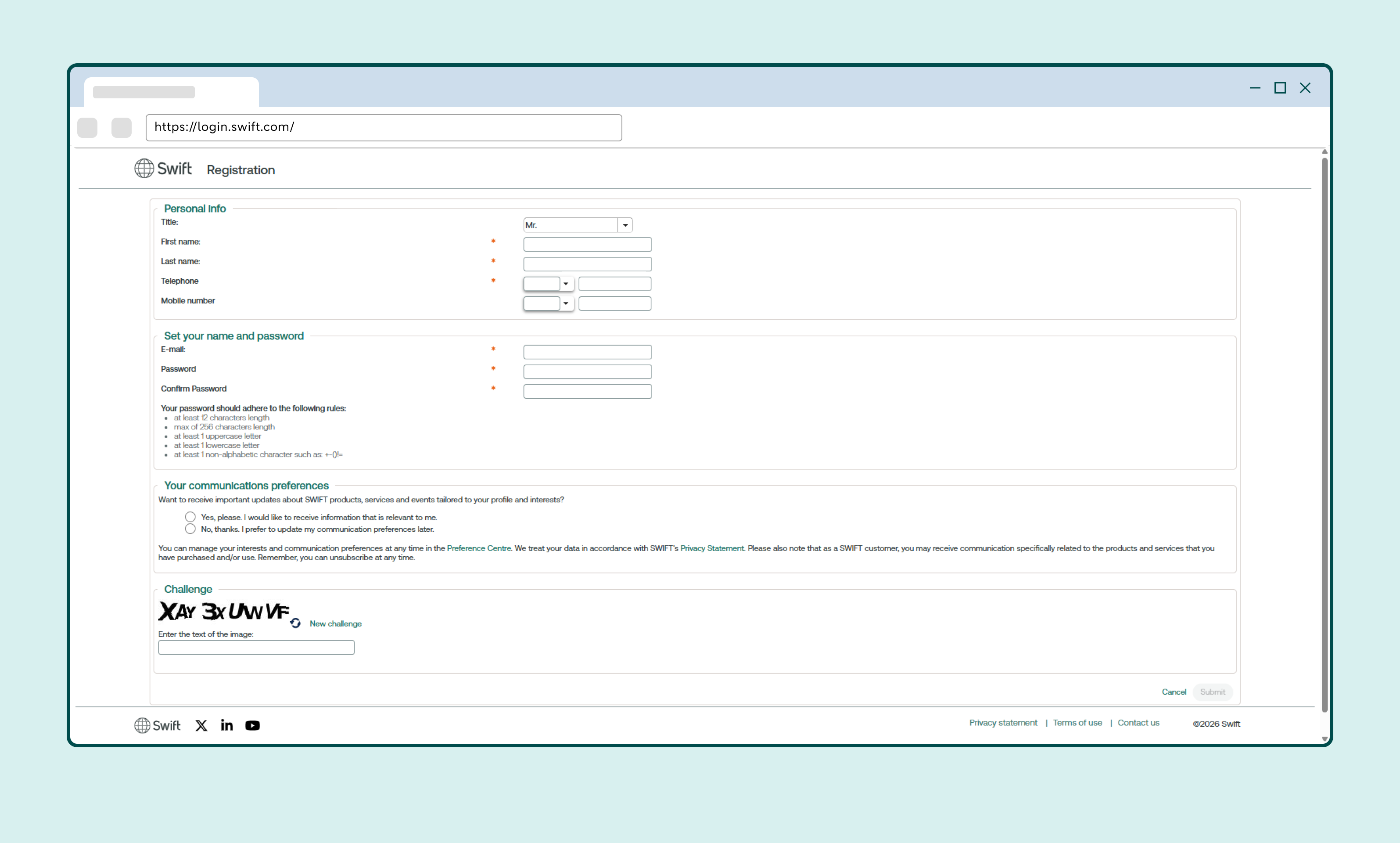
Task: Focus the E-mail field
Action: click(x=588, y=352)
